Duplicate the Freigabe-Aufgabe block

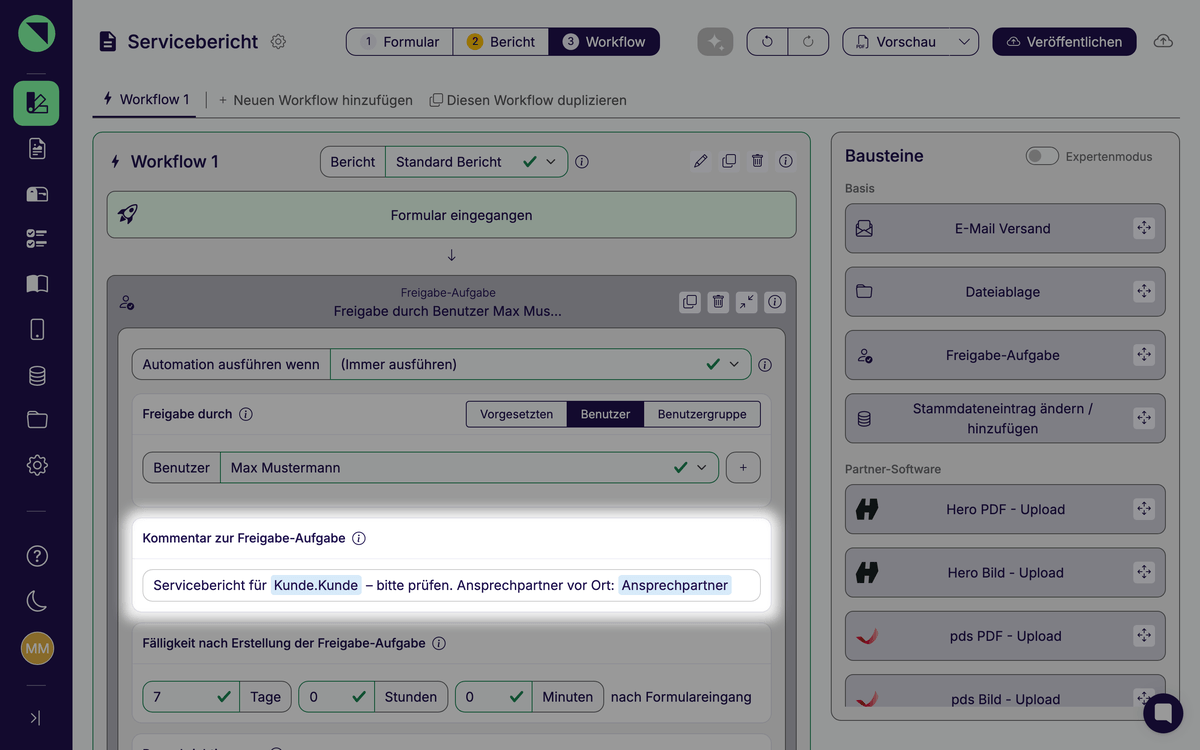click(x=690, y=302)
